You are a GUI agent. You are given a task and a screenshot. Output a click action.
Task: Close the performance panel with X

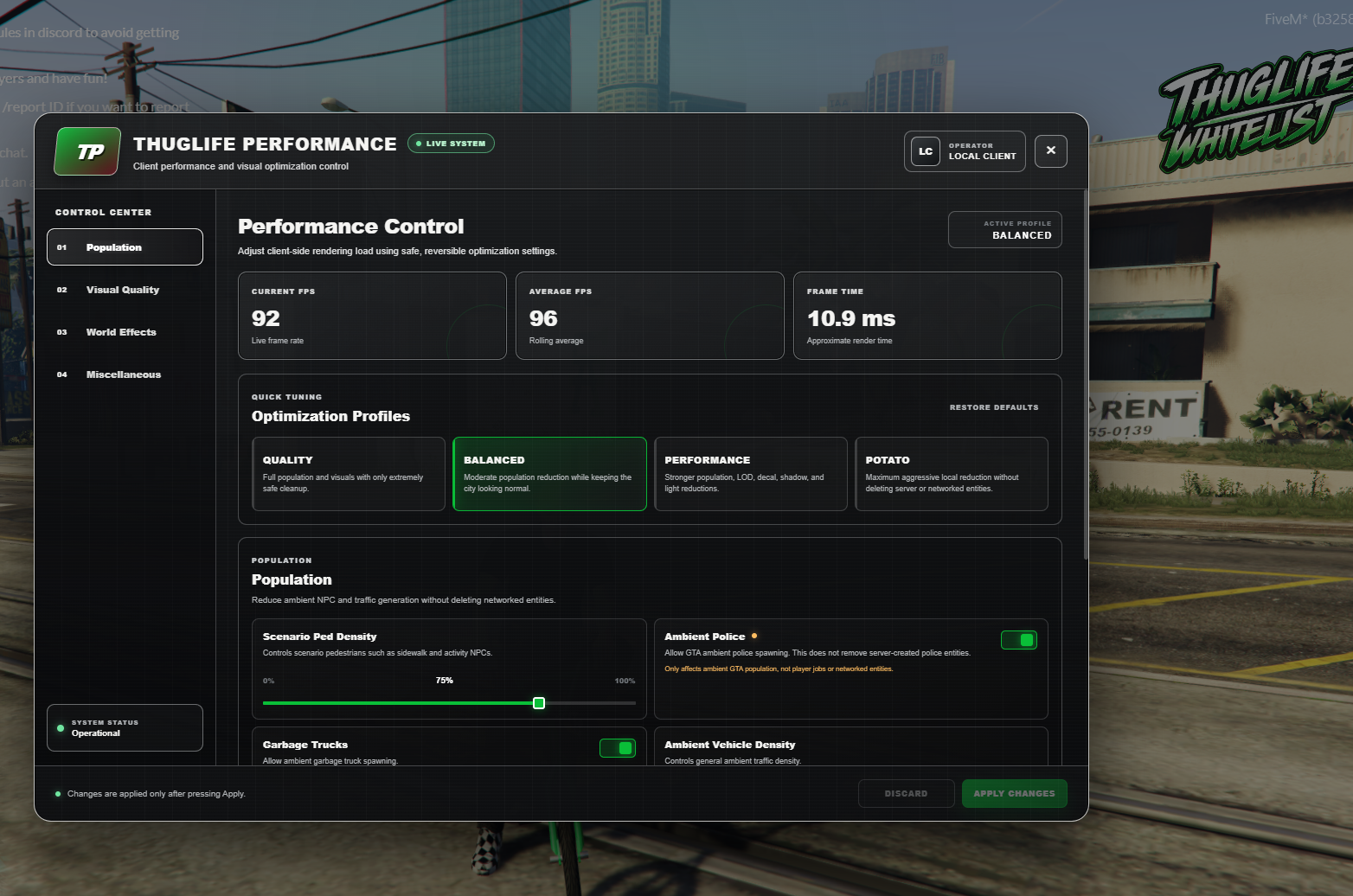(x=1051, y=150)
